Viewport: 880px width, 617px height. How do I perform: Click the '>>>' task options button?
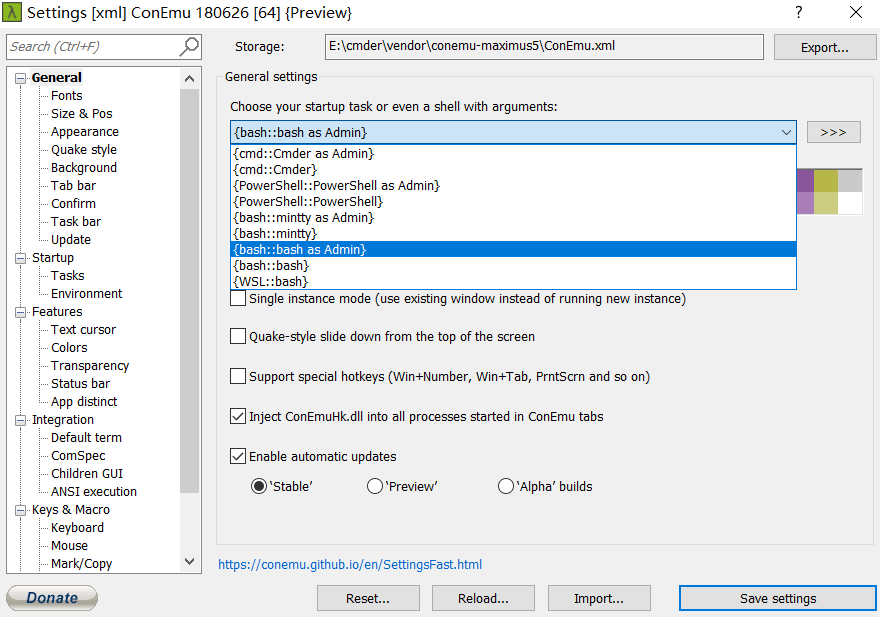833,131
